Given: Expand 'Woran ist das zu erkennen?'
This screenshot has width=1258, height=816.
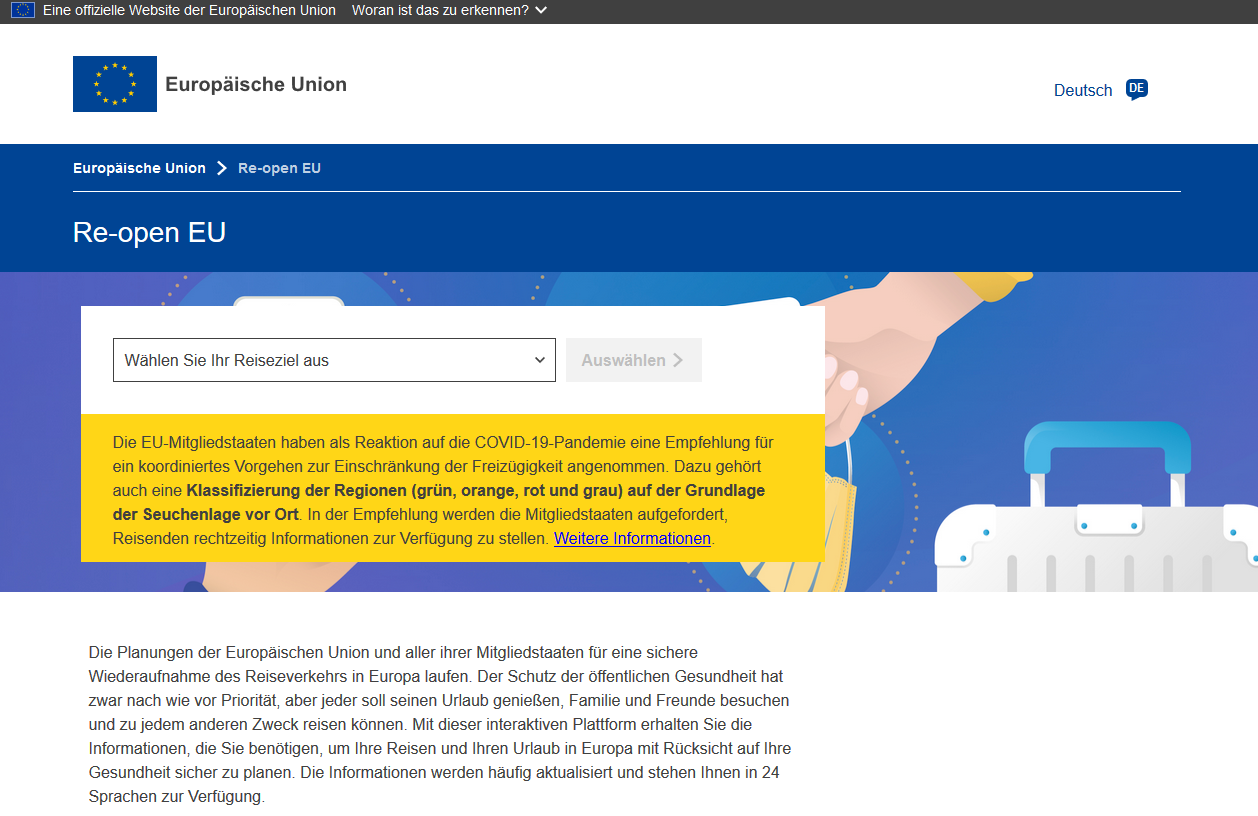Looking at the screenshot, I should coord(449,10).
